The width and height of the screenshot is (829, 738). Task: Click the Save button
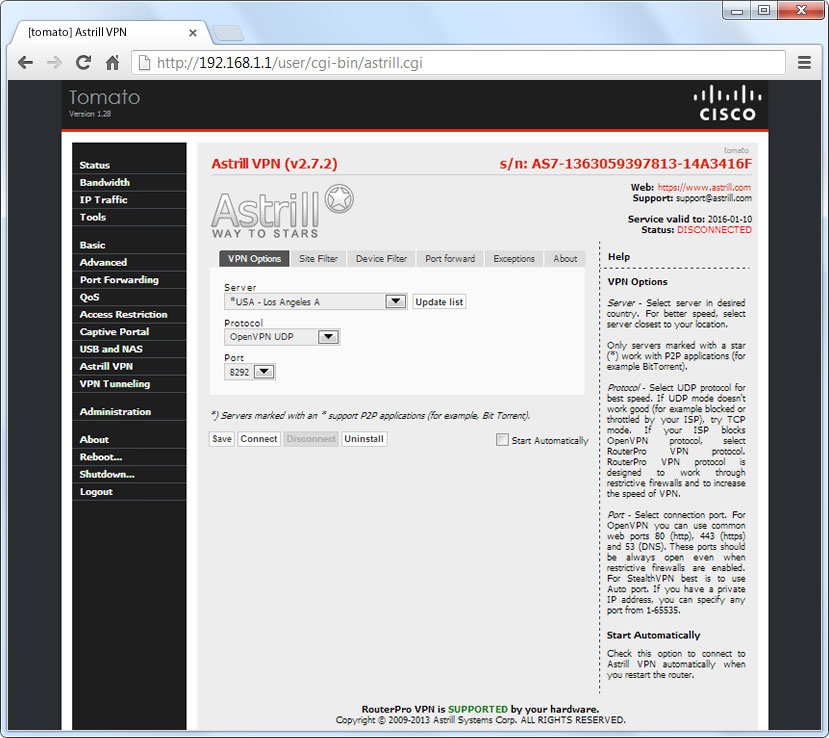point(222,439)
